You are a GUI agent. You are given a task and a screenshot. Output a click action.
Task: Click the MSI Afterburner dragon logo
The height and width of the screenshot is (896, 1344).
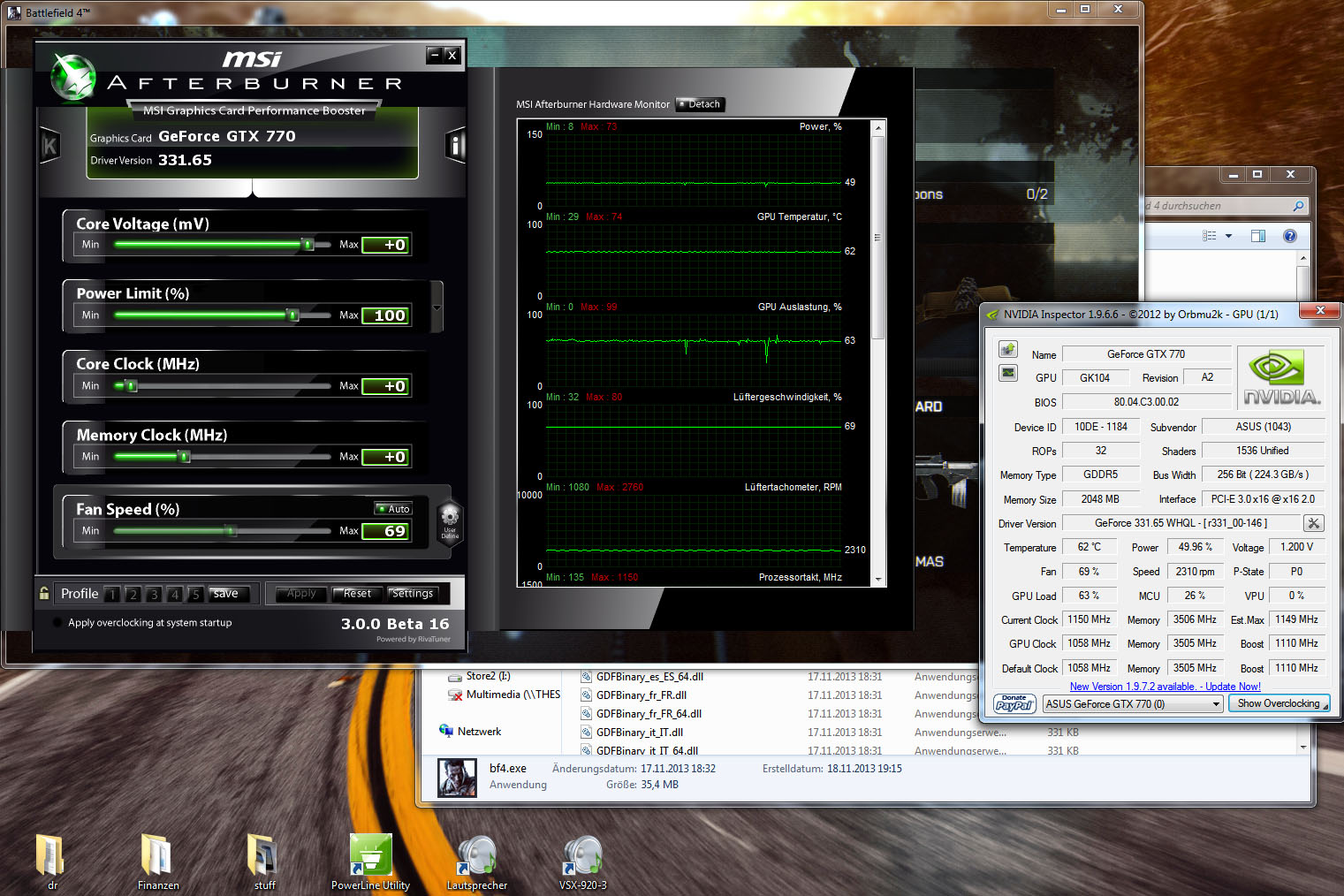[72, 77]
